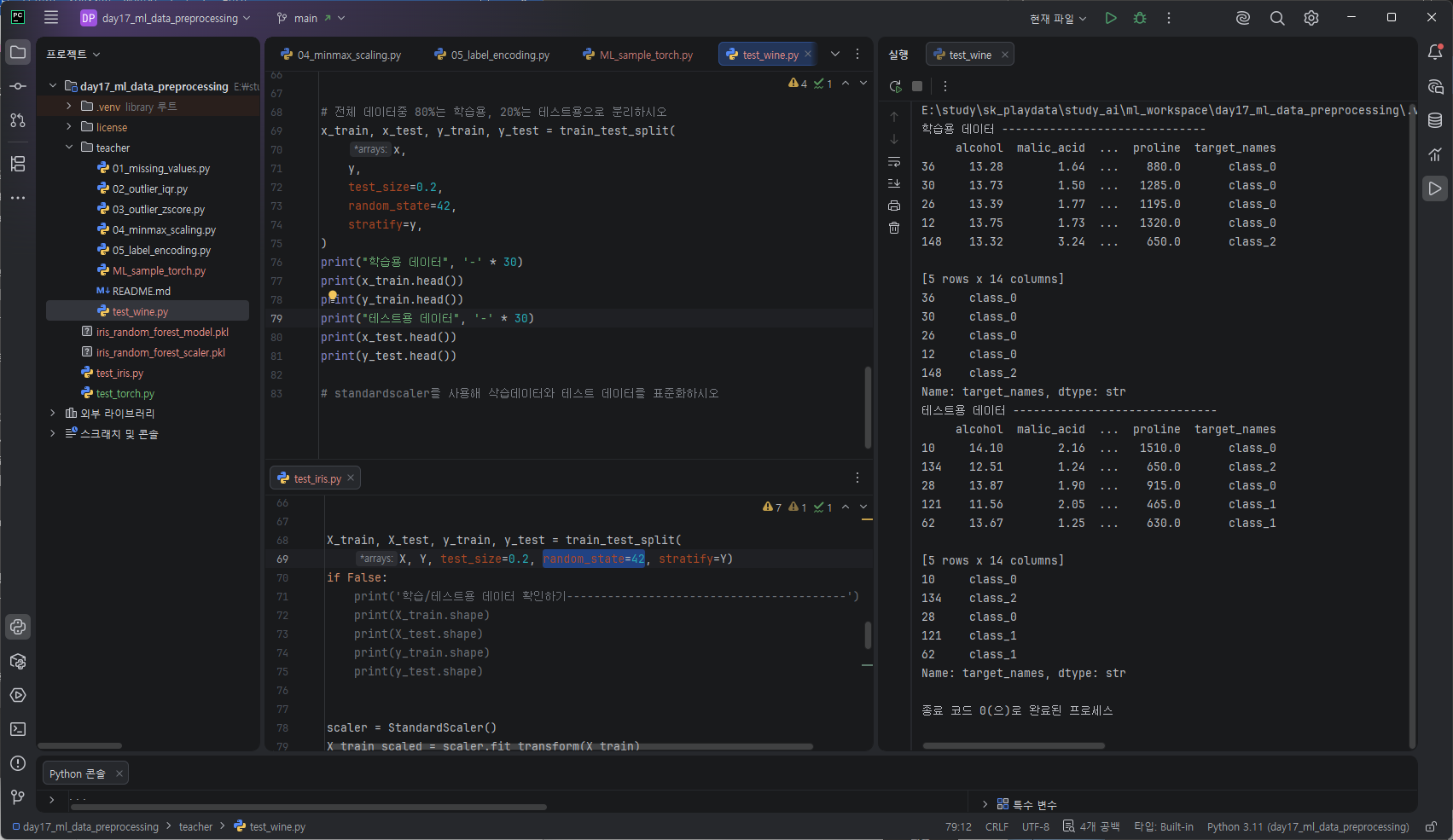Click the UTF-8 encoding status widget

click(1036, 826)
